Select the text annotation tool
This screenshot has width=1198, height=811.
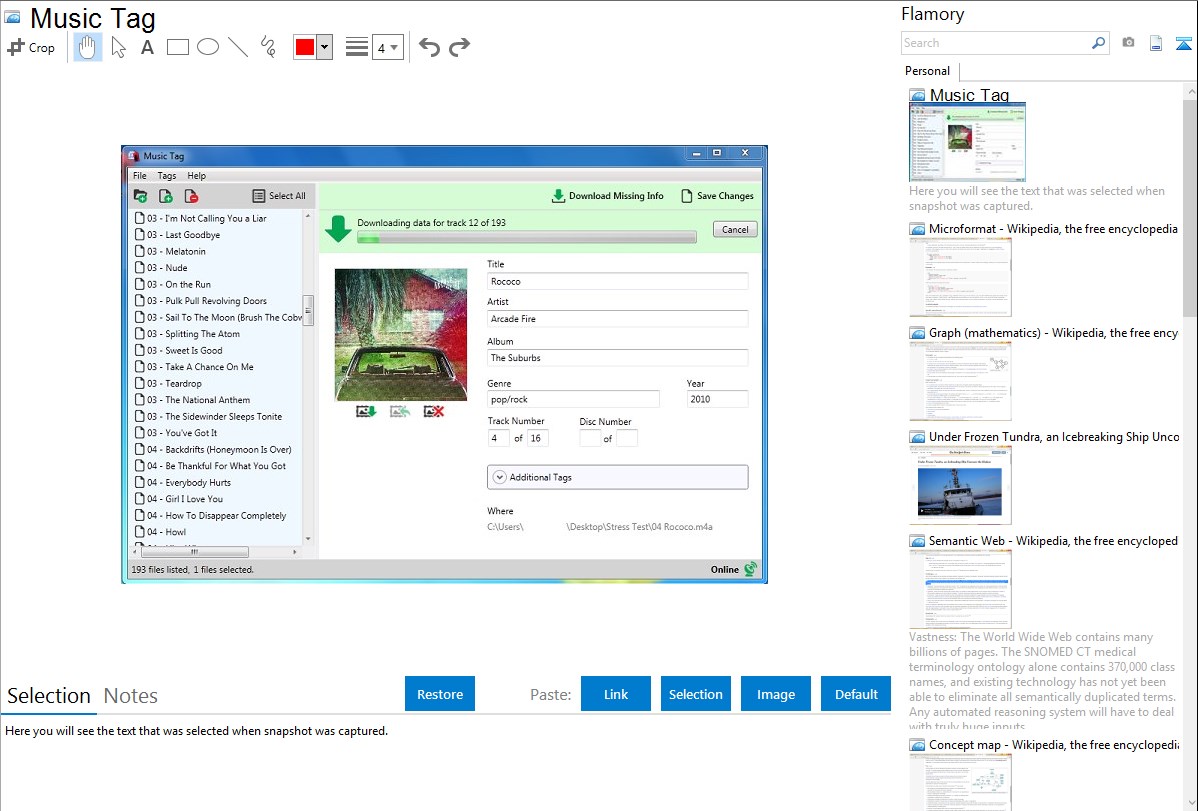[x=147, y=47]
